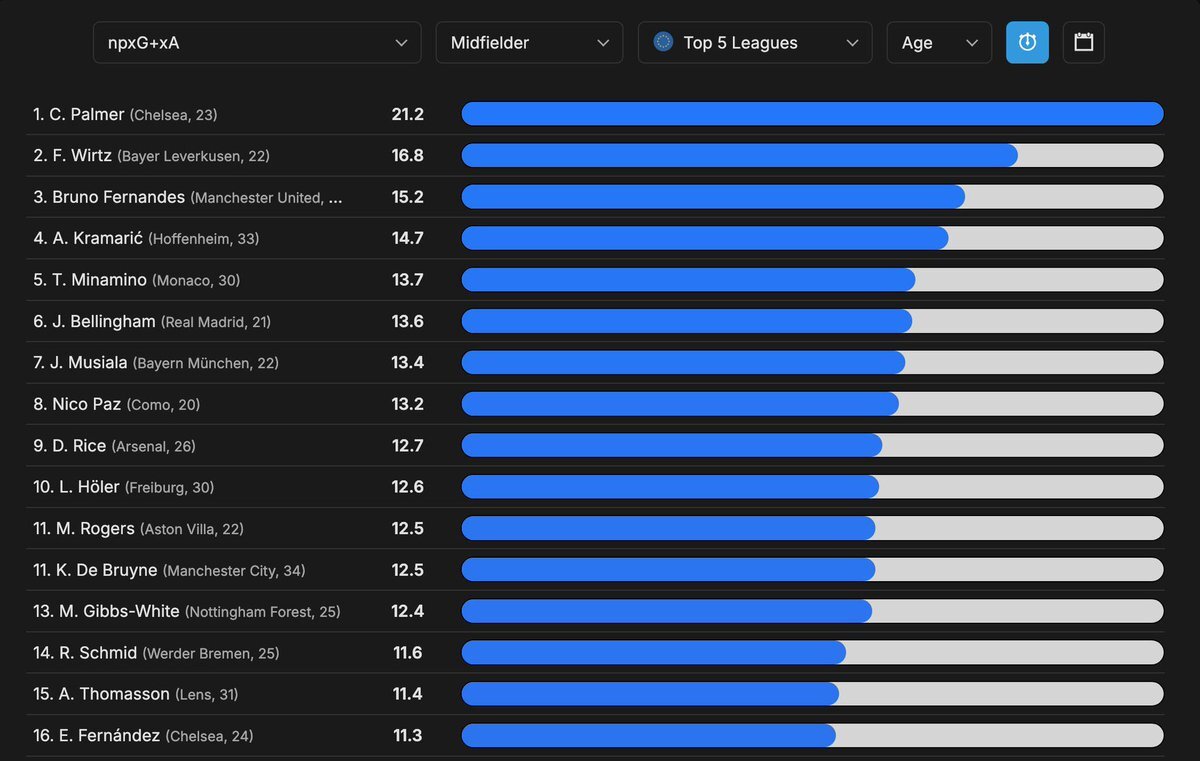Click the calendar icon button

click(1083, 43)
